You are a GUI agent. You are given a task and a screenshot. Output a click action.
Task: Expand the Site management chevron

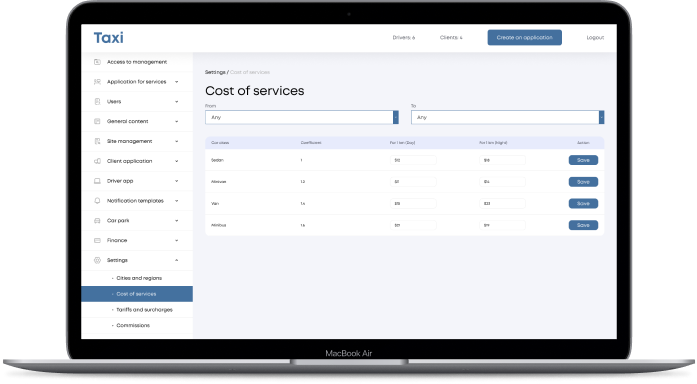point(176,141)
